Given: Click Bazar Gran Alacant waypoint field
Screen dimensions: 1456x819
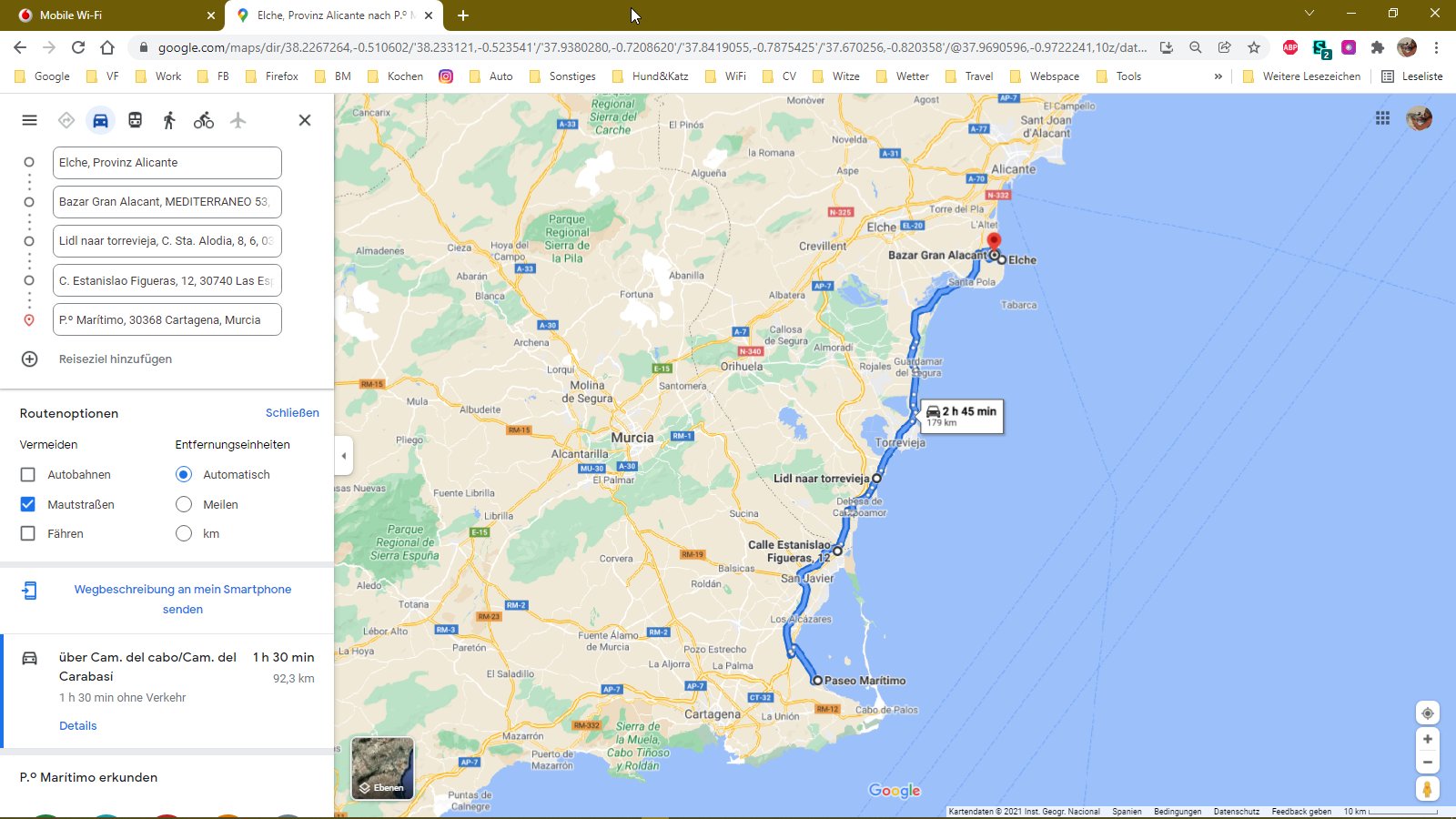Looking at the screenshot, I should 167,202.
